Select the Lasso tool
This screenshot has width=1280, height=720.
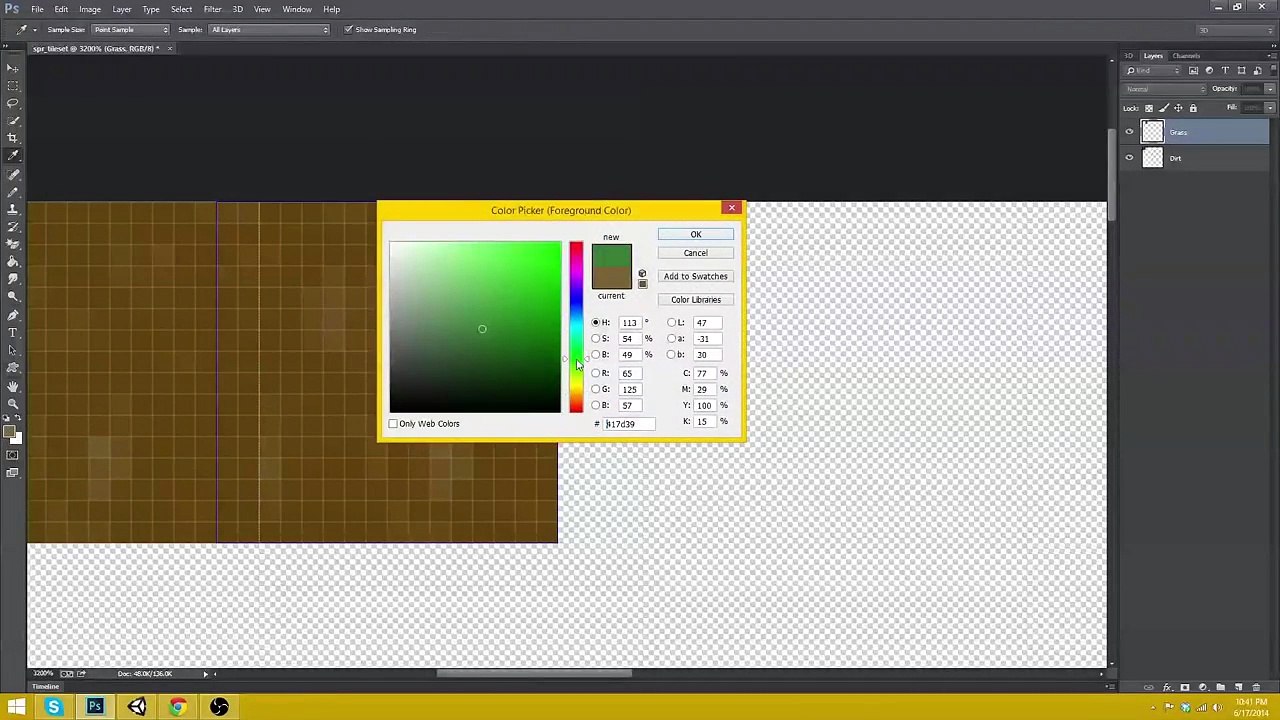pos(13,103)
